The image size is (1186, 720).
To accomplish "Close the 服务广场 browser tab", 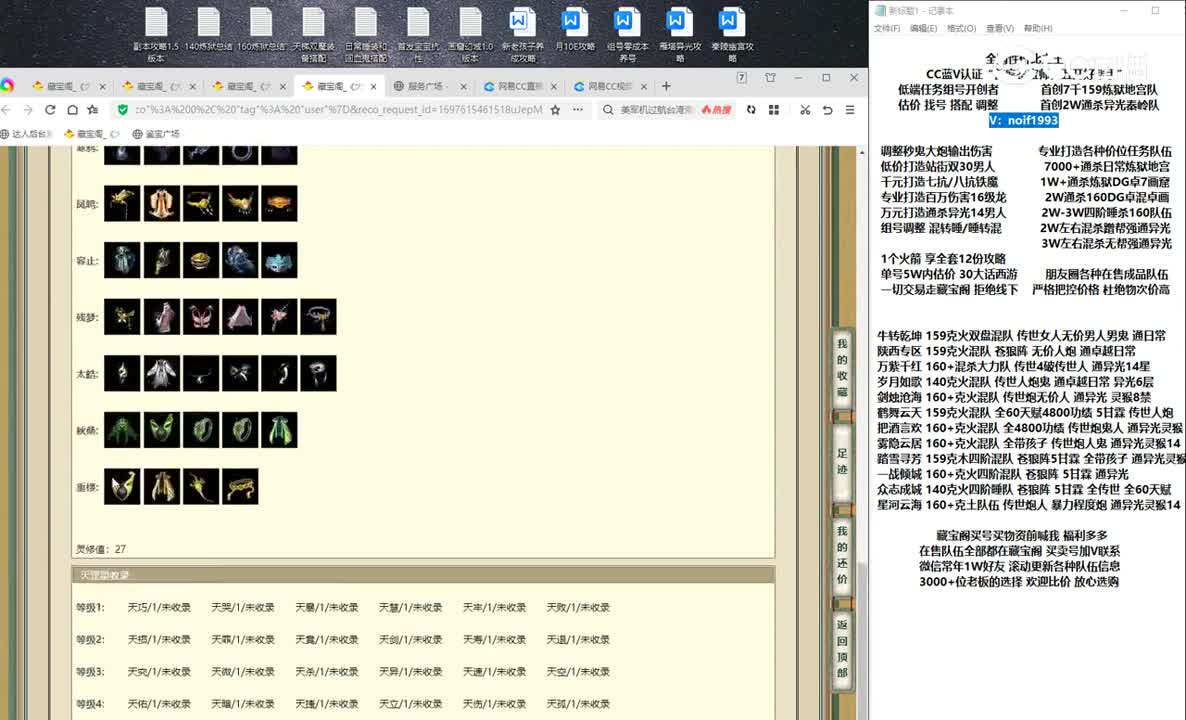I will point(463,86).
